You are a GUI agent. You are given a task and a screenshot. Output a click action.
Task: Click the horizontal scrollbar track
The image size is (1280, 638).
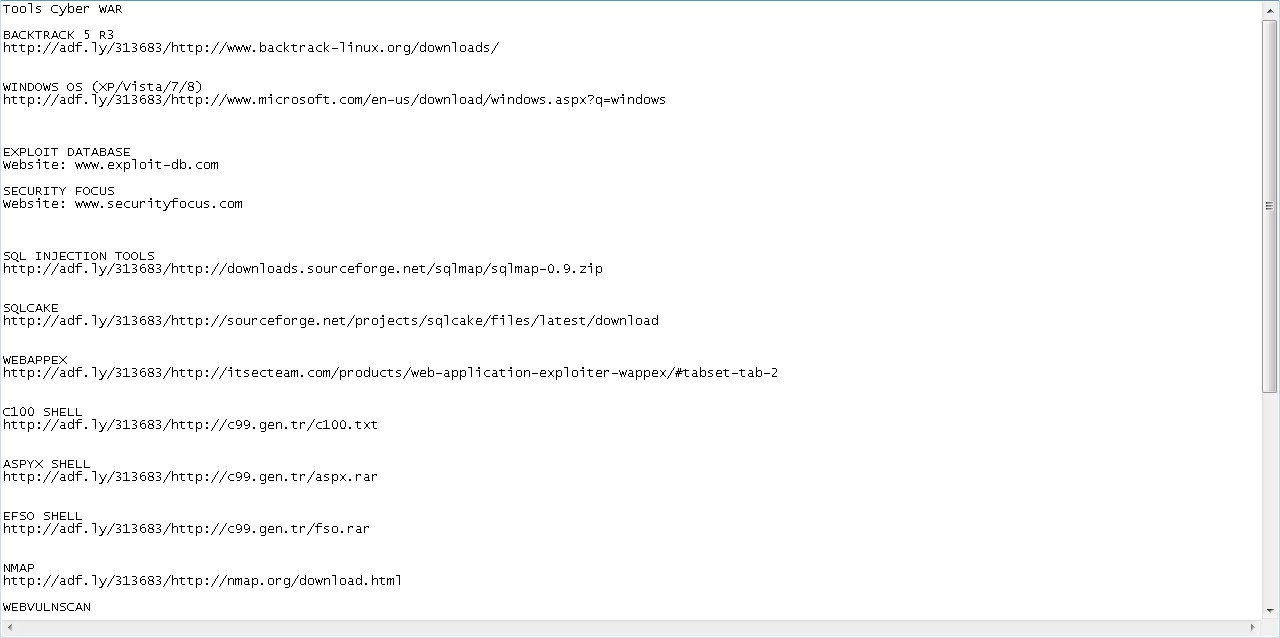(631, 628)
